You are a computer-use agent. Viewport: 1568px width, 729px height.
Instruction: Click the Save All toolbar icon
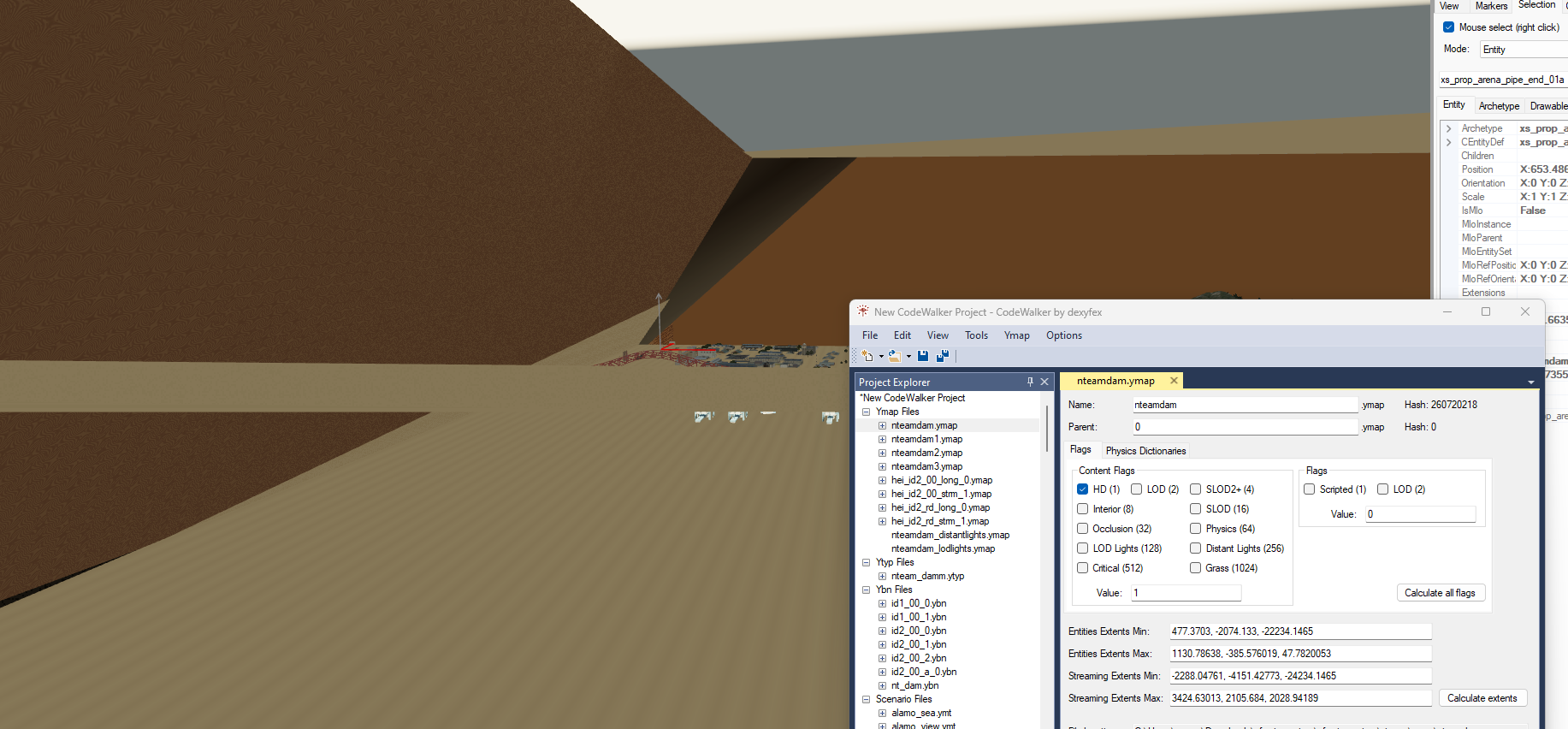[x=943, y=356]
